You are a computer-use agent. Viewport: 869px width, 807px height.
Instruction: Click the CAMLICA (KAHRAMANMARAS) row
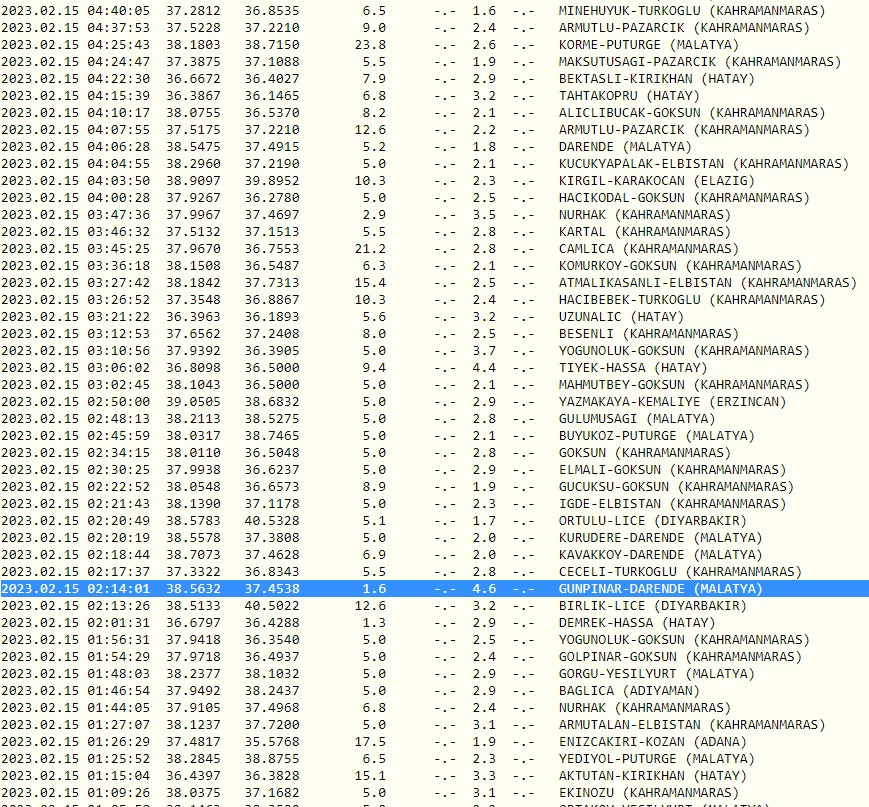coord(434,249)
